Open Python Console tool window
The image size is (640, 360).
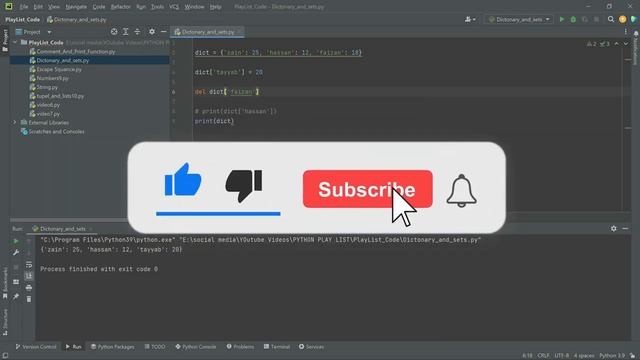[196, 347]
